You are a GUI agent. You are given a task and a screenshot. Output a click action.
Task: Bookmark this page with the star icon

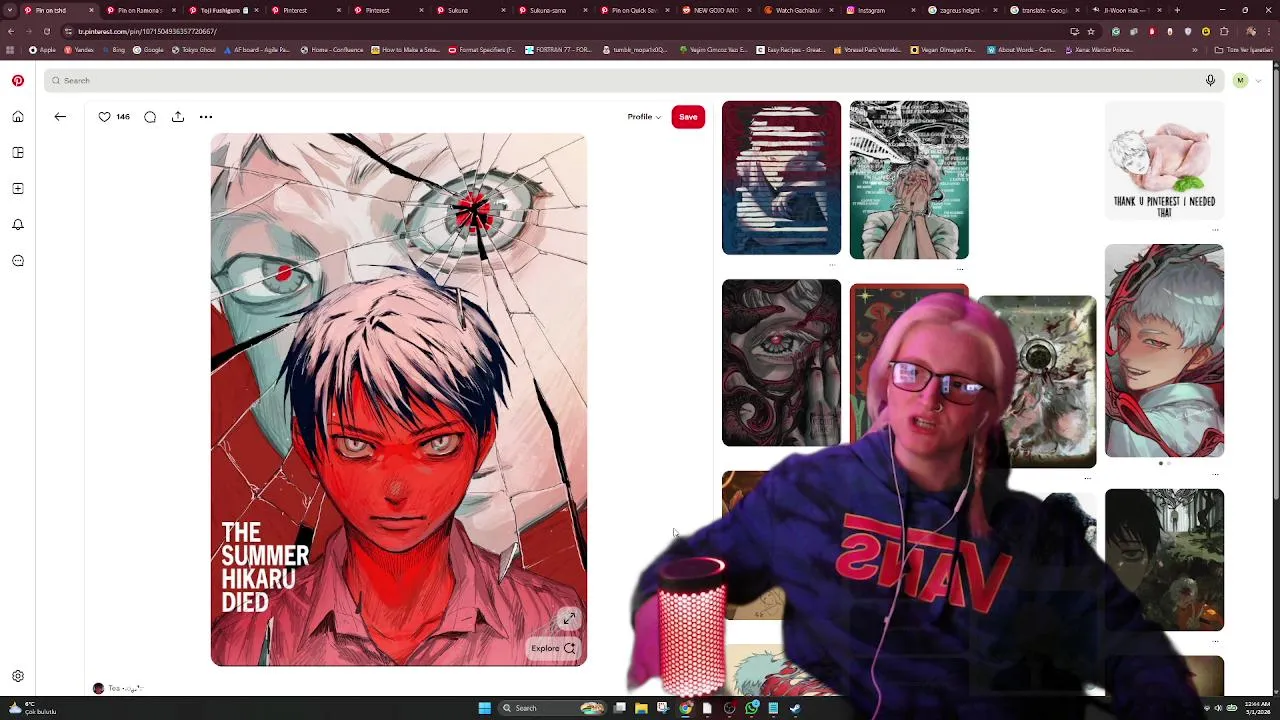click(1091, 31)
